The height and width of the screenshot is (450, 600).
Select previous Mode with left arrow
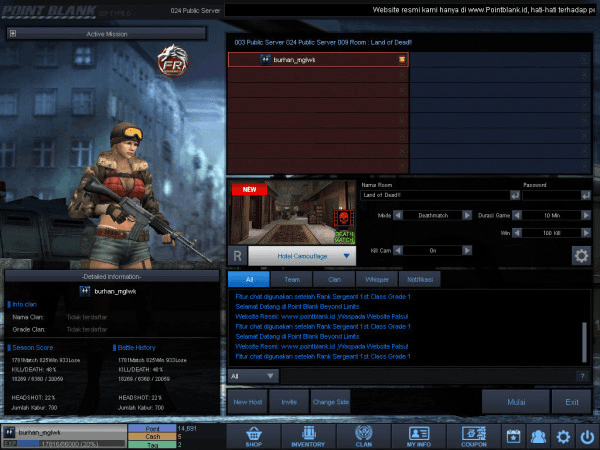tap(398, 215)
